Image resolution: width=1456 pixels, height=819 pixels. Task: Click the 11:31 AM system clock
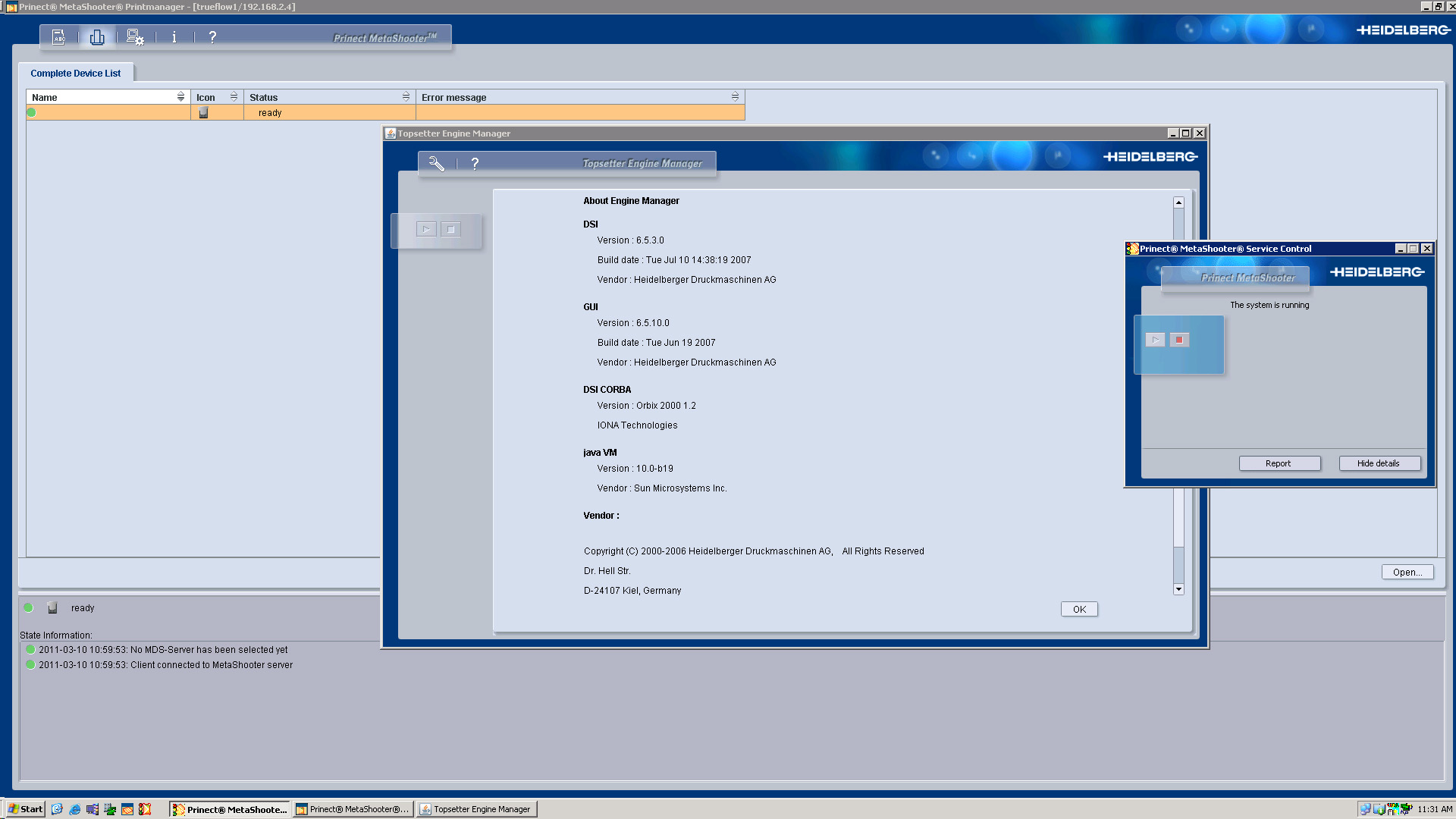click(1435, 809)
